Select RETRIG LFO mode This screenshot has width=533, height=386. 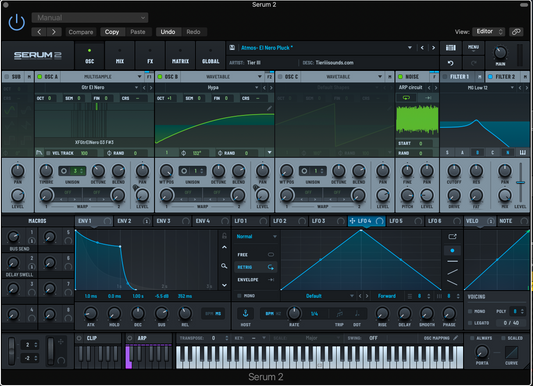tap(255, 267)
